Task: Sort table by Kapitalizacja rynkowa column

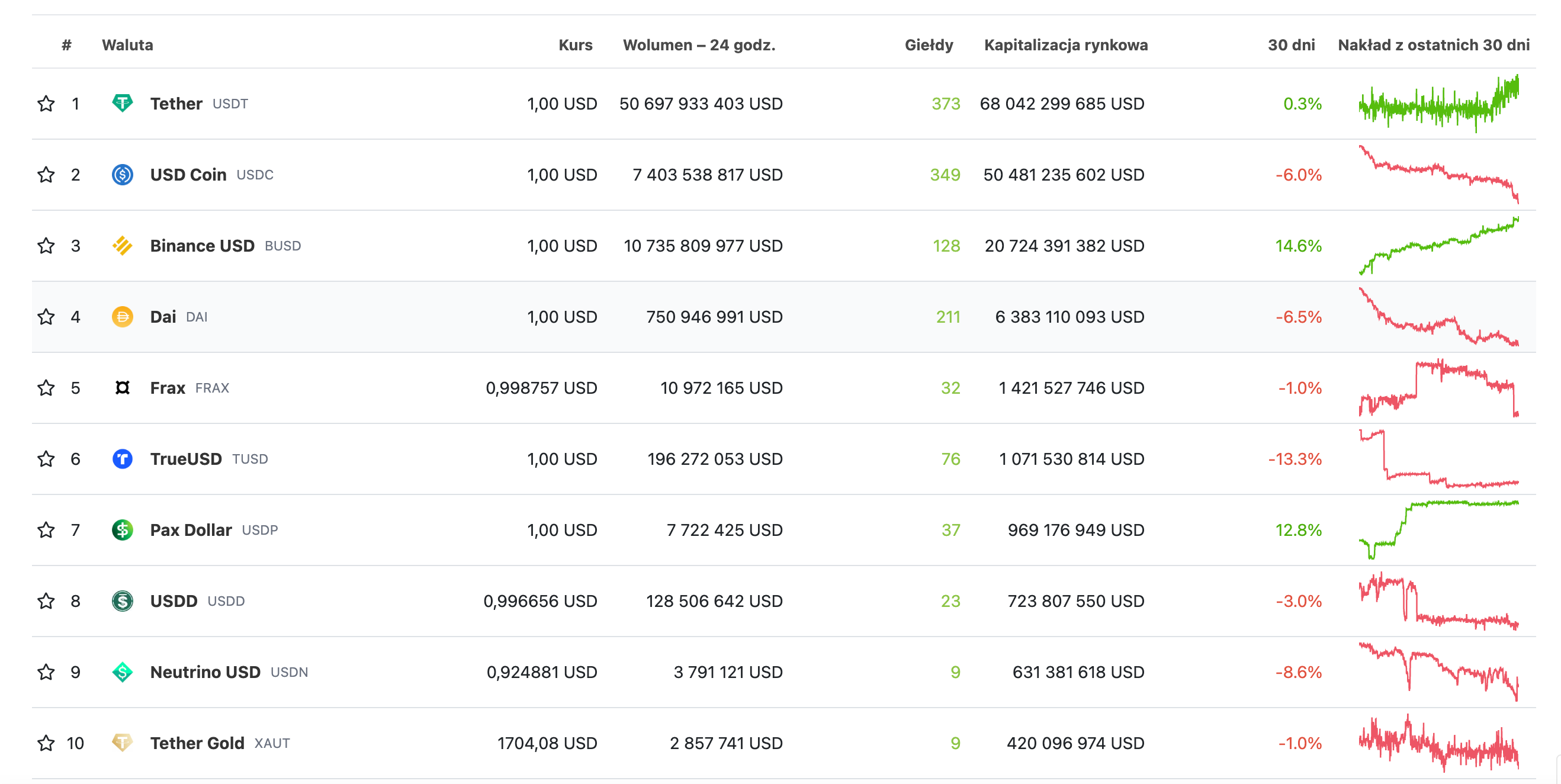Action: tap(1065, 45)
